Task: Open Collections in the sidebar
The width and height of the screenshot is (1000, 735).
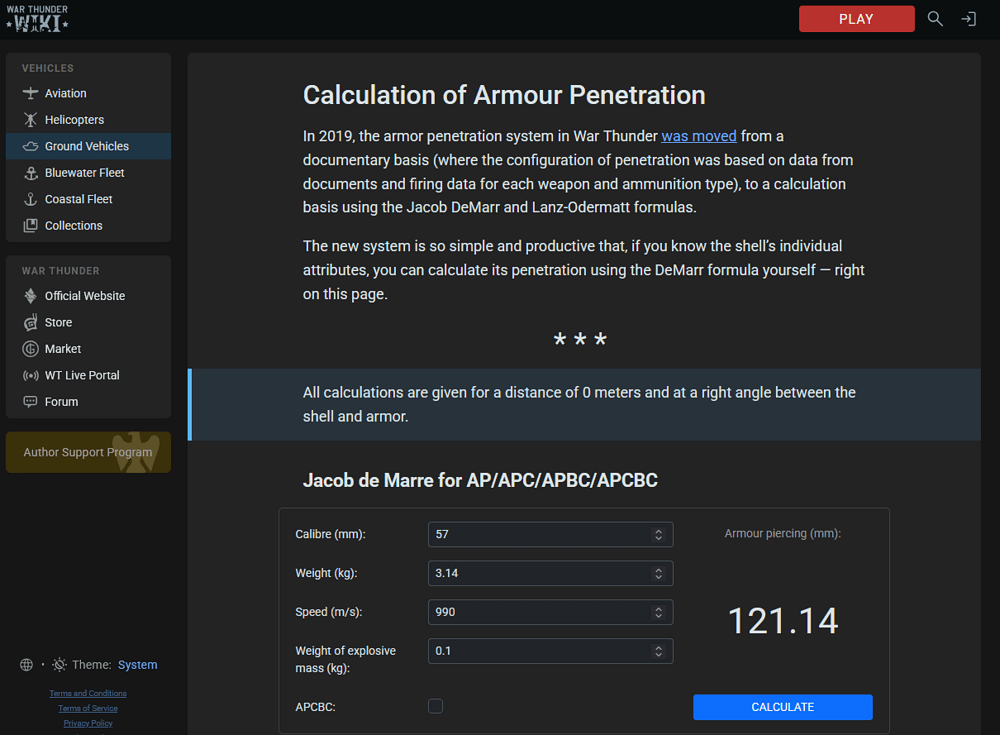Action: tap(73, 226)
